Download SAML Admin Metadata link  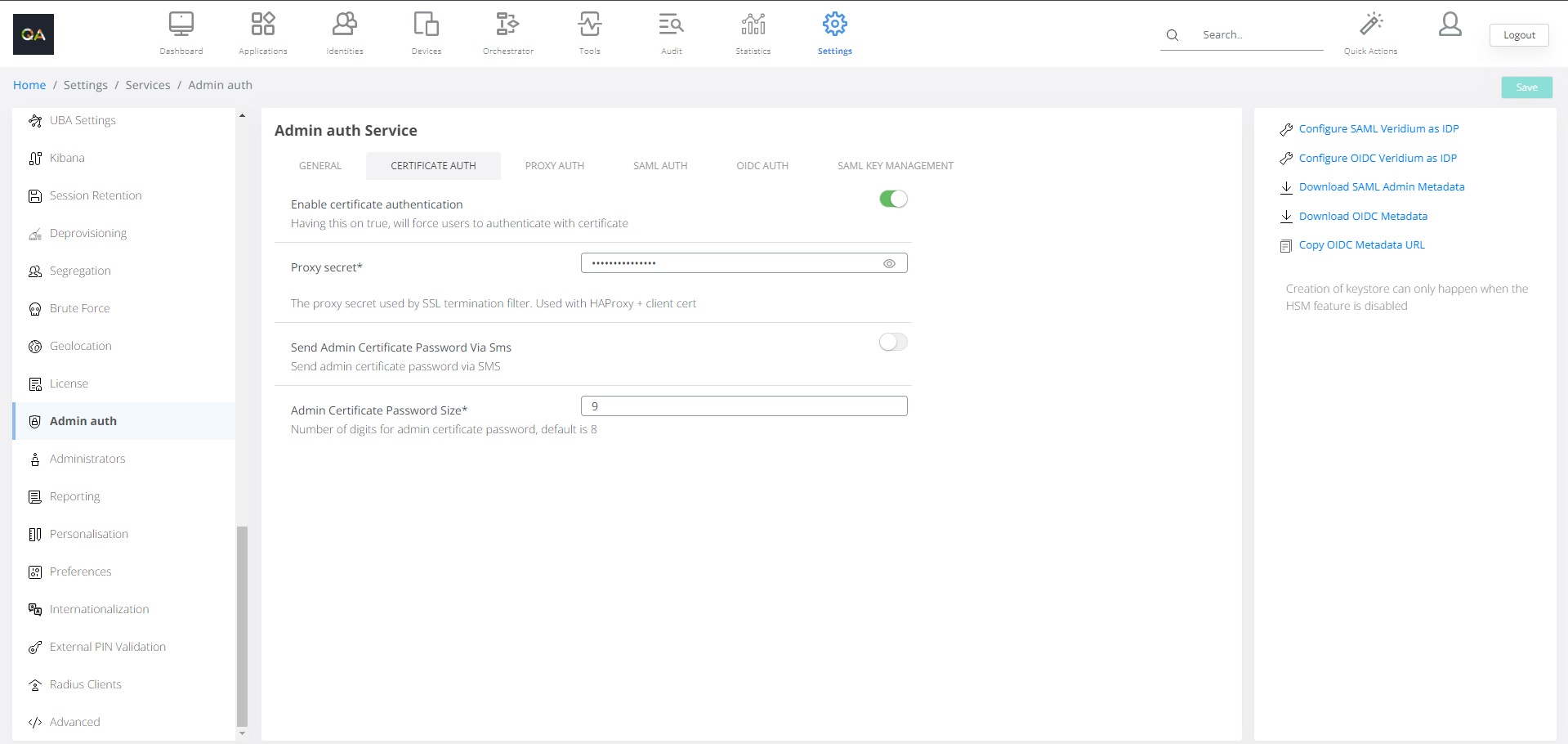(1381, 187)
